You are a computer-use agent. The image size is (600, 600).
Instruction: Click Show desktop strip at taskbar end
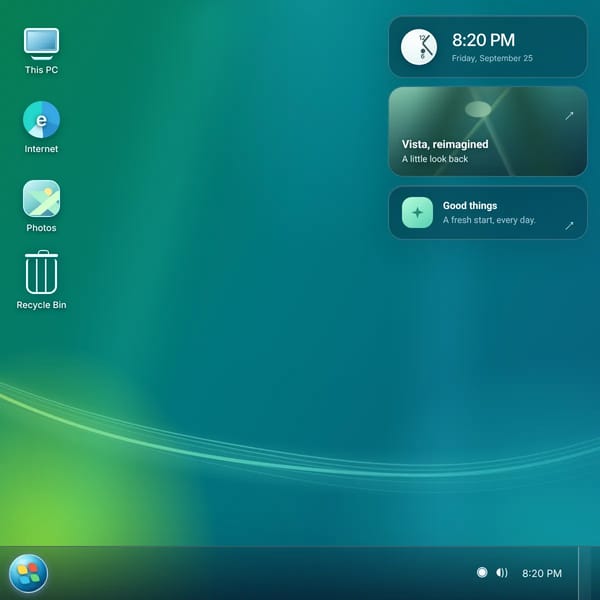pyautogui.click(x=589, y=573)
